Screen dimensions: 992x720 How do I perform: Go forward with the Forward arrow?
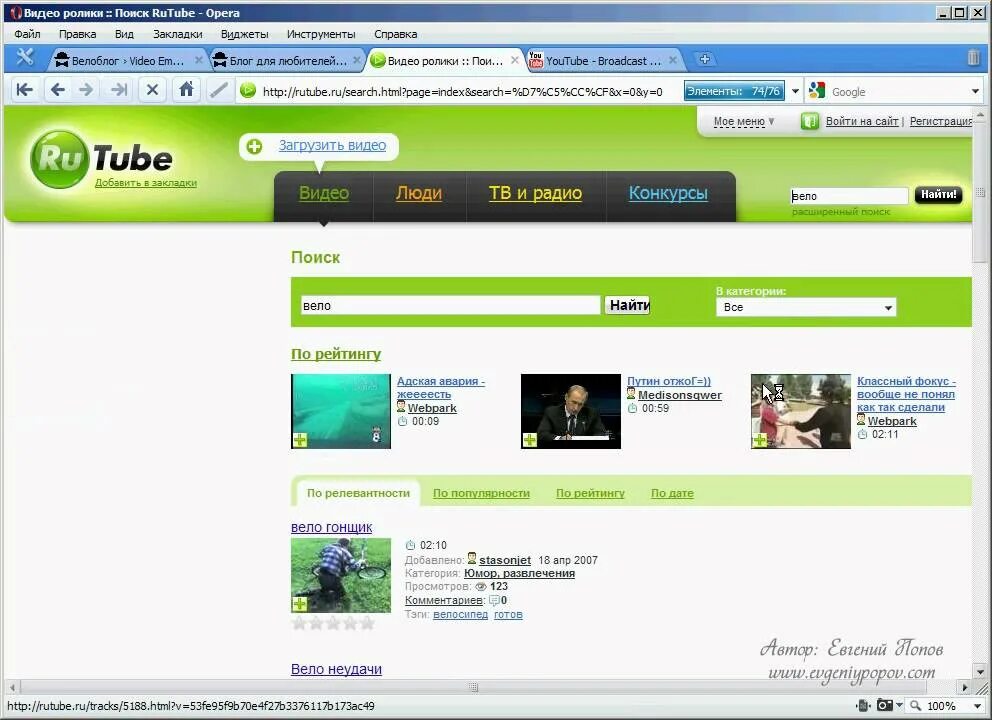click(86, 90)
